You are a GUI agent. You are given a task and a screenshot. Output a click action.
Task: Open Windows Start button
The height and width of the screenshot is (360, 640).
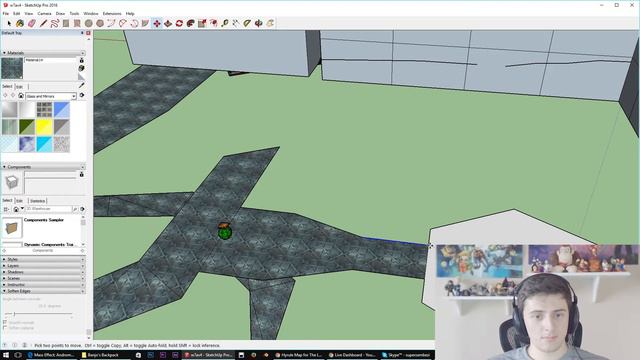(x=6, y=355)
